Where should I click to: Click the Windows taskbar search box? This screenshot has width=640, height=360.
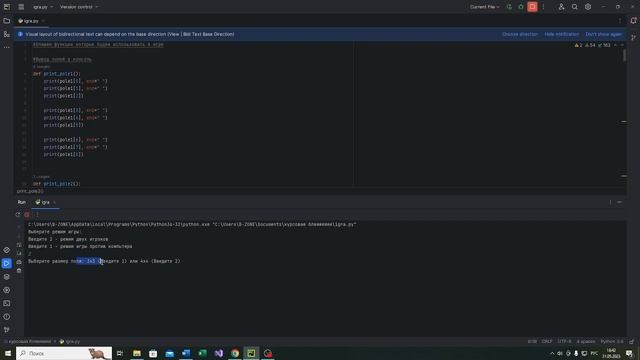[64, 353]
